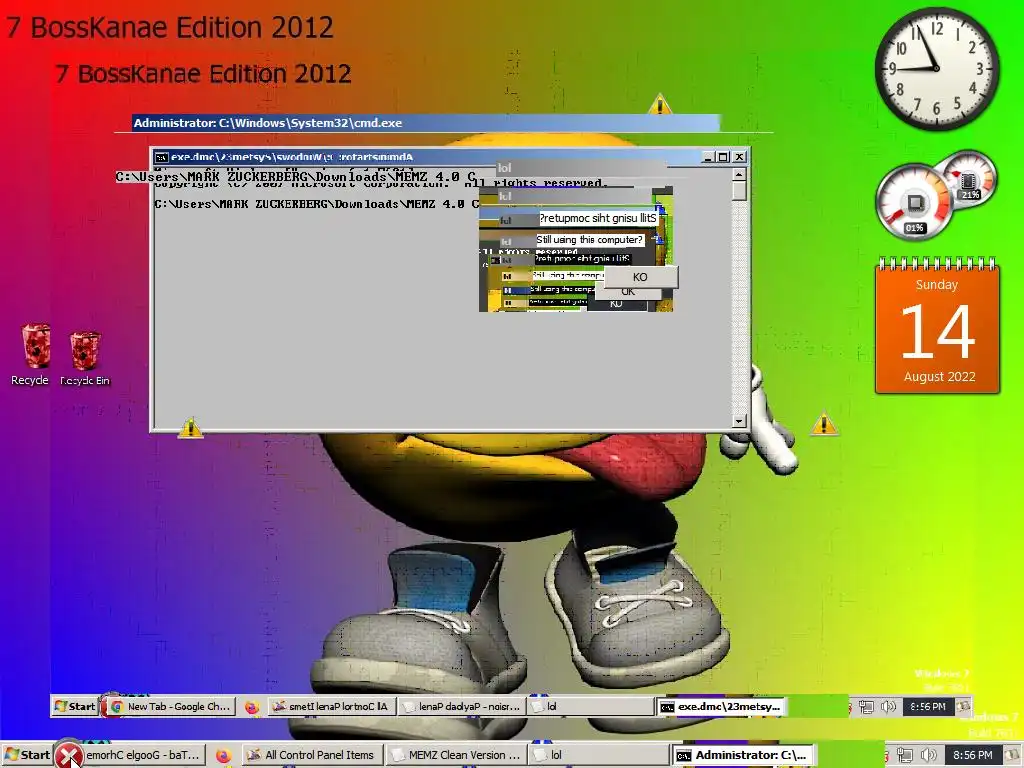Screen dimensions: 1024x768
Task: Open All Control Panel Items taskbar window
Action: tap(311, 755)
